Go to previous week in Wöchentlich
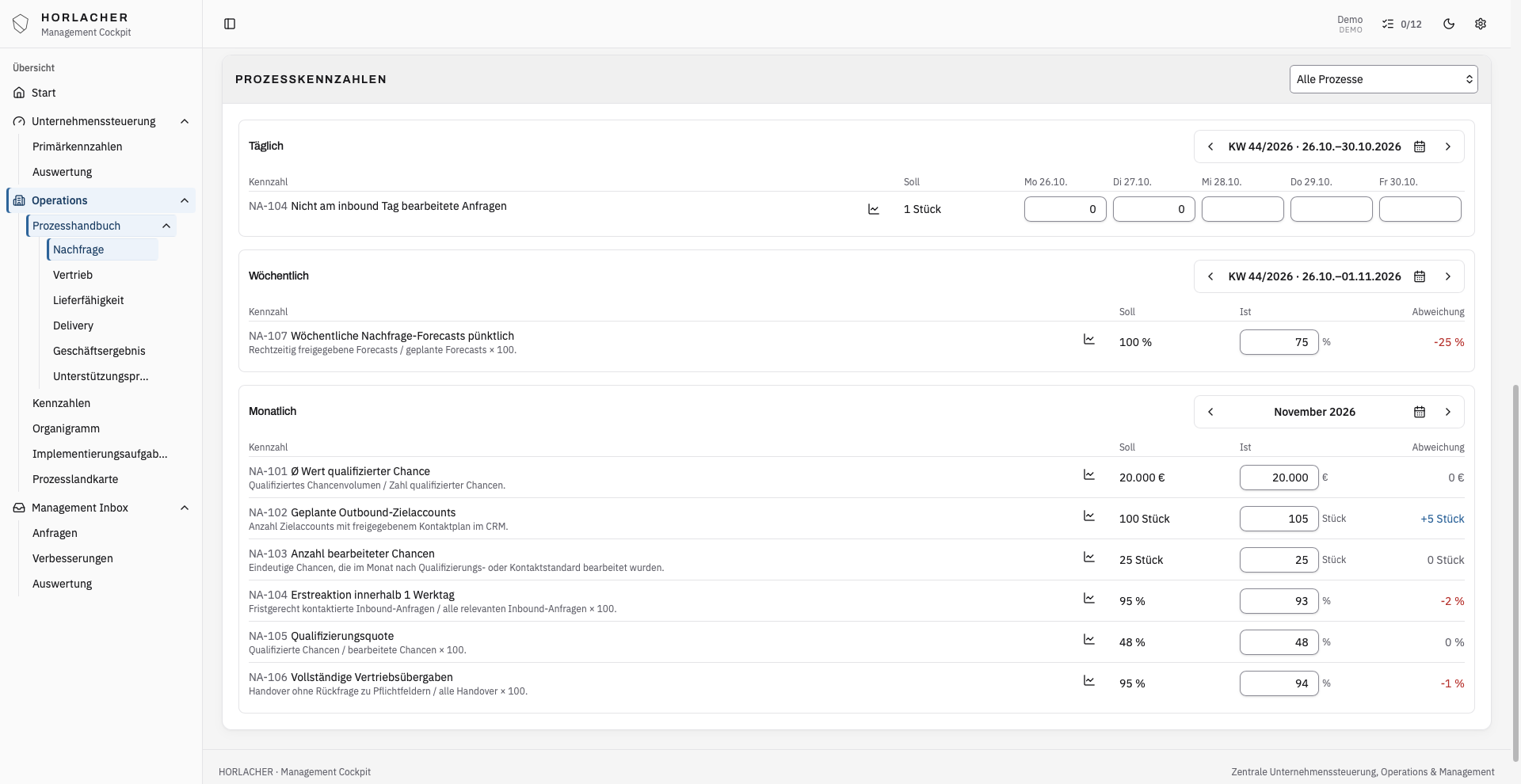Screen dimensions: 1521x784 pyautogui.click(x=1210, y=276)
